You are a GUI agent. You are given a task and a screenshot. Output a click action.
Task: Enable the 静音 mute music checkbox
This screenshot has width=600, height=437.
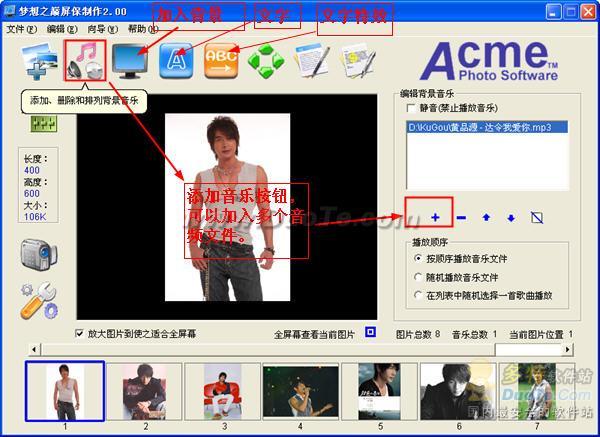point(411,108)
